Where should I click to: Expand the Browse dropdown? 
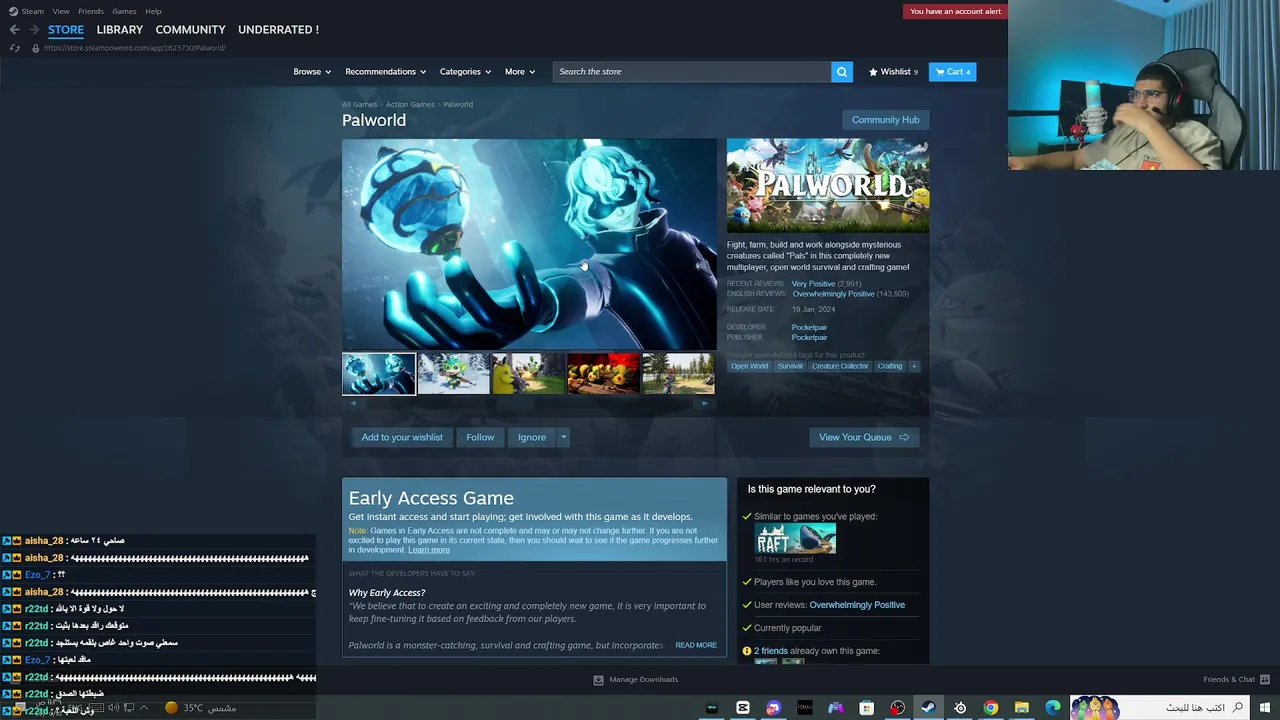[x=311, y=72]
